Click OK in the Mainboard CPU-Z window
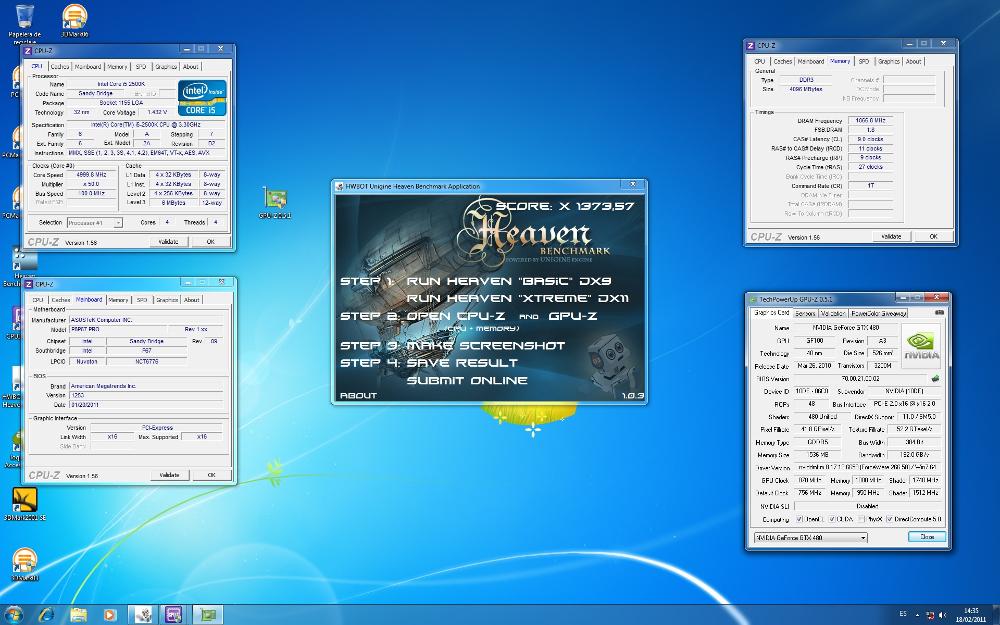This screenshot has width=1000, height=625. click(x=211, y=475)
